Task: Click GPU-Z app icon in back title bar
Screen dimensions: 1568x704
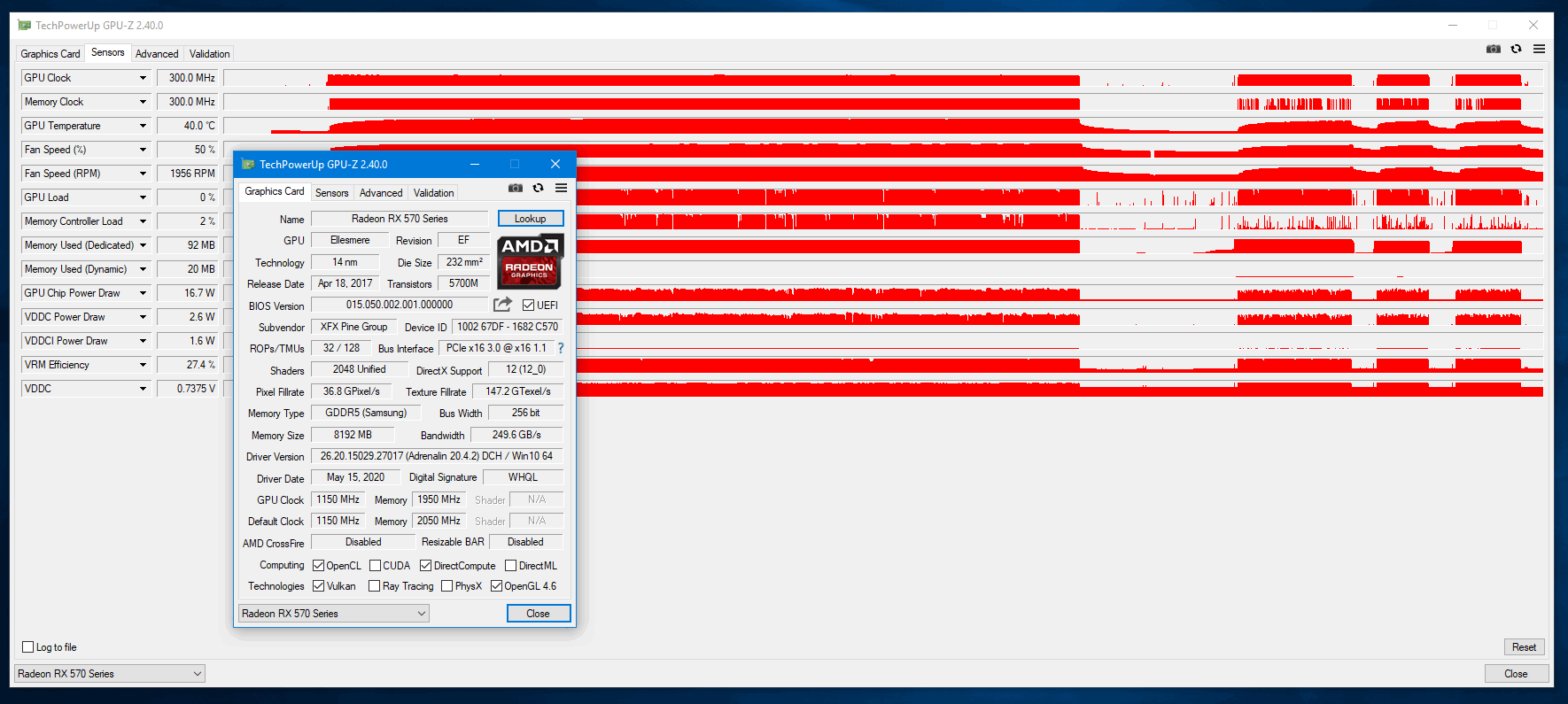Action: 24,25
